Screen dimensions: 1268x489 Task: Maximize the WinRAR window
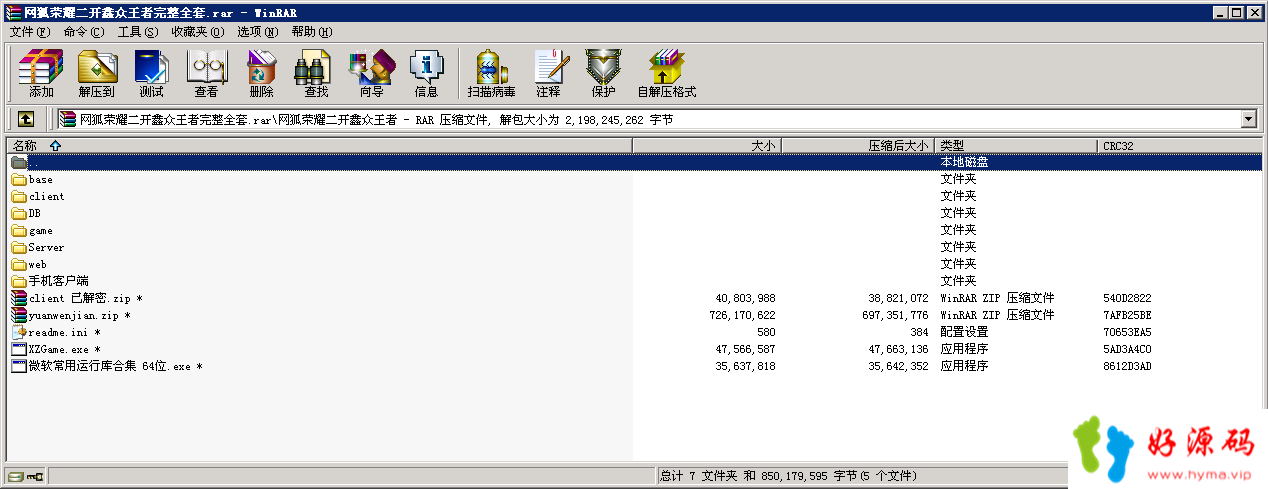click(1236, 12)
